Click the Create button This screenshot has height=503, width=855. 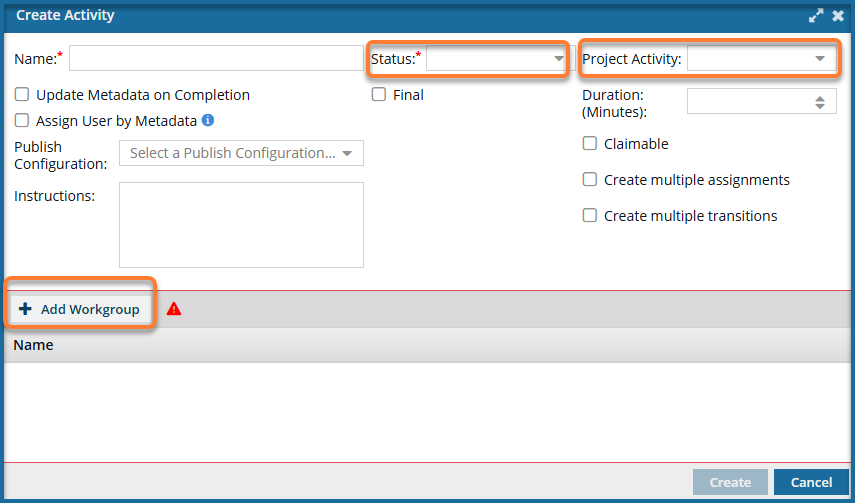(730, 482)
